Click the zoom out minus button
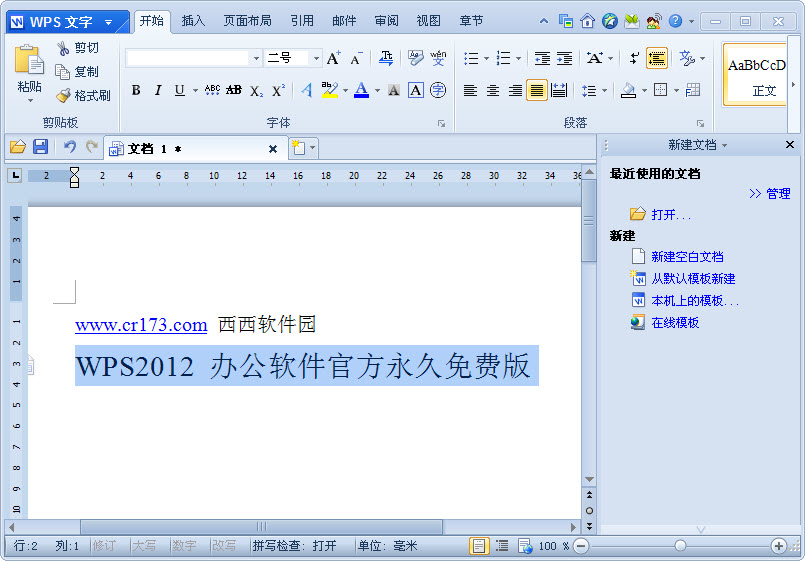 coord(581,546)
